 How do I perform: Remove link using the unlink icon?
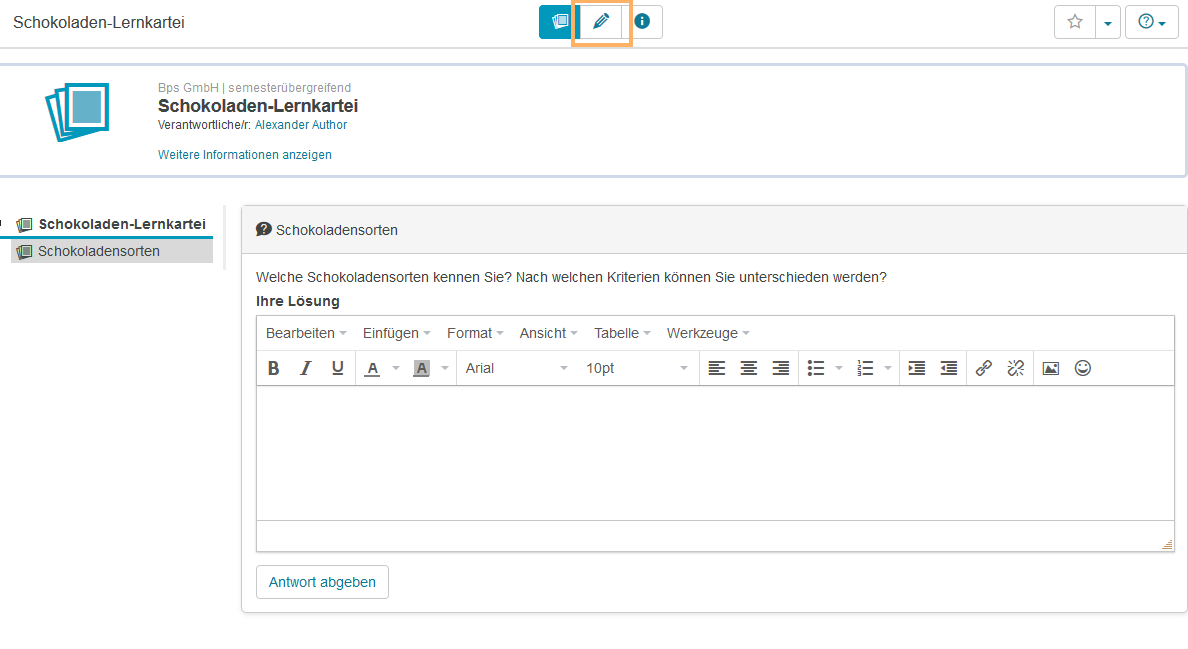[1015, 368]
